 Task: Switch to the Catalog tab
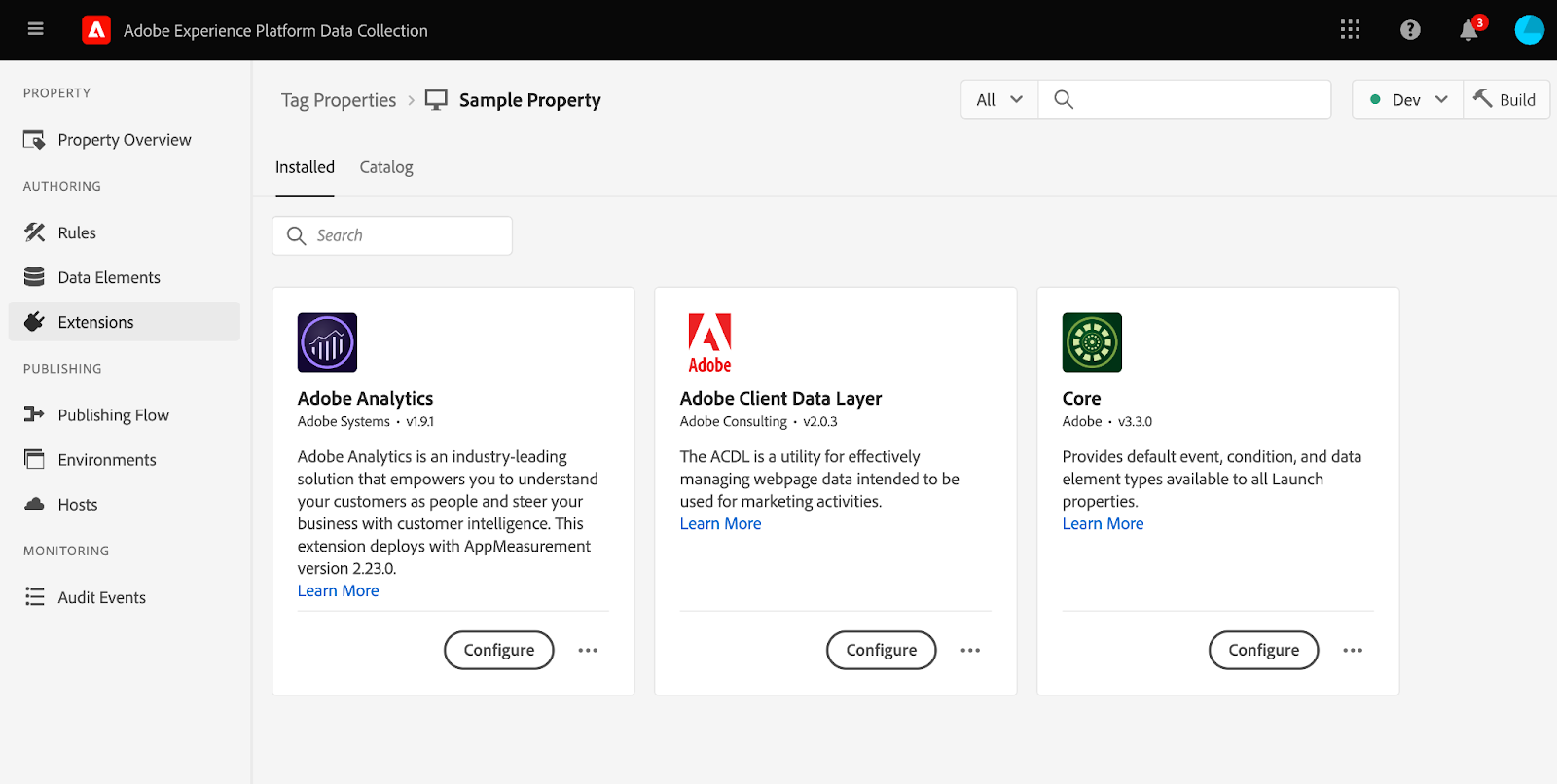[x=386, y=167]
